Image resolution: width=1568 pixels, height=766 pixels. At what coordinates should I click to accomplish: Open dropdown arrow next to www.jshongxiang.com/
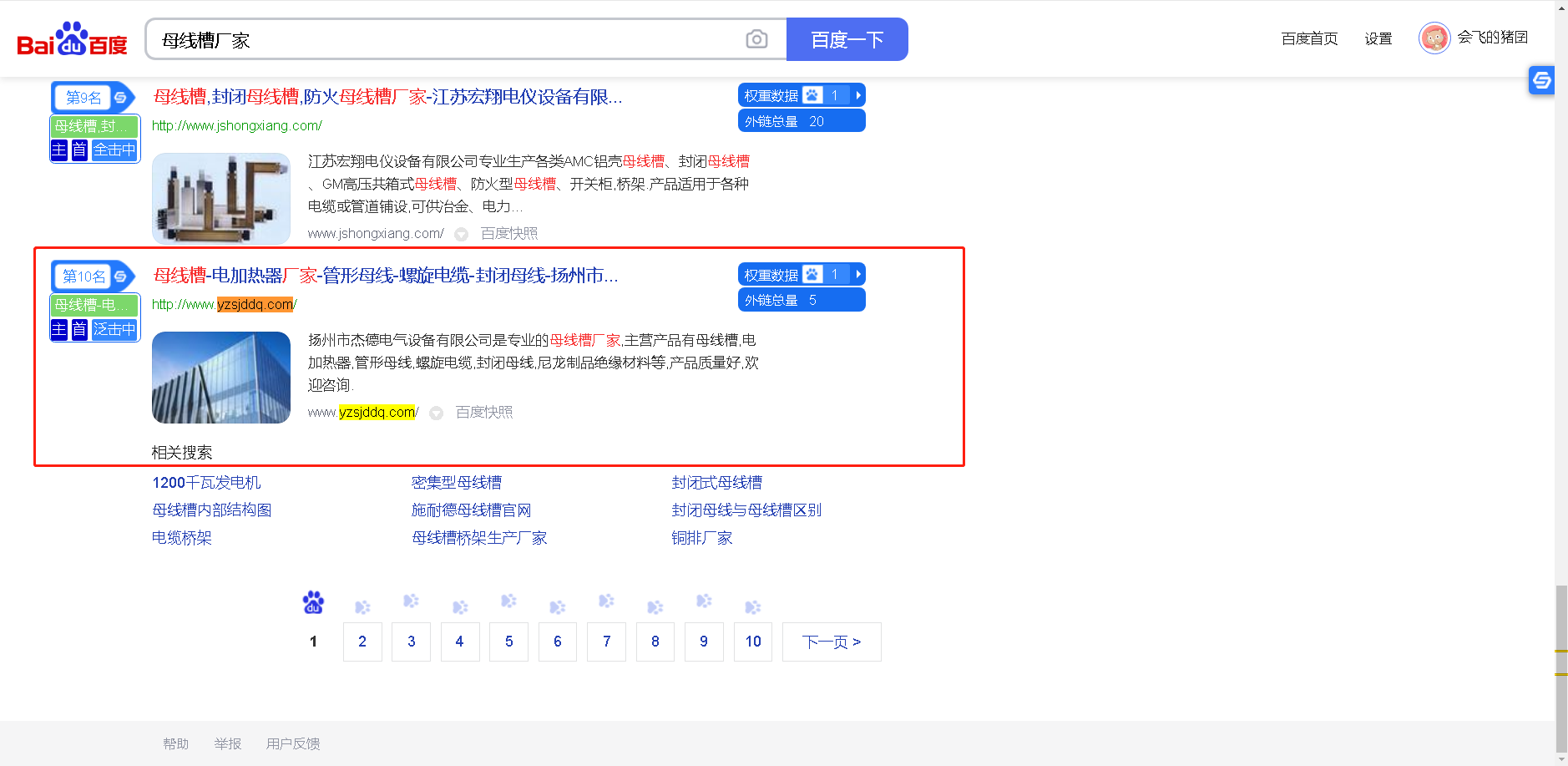coord(462,235)
